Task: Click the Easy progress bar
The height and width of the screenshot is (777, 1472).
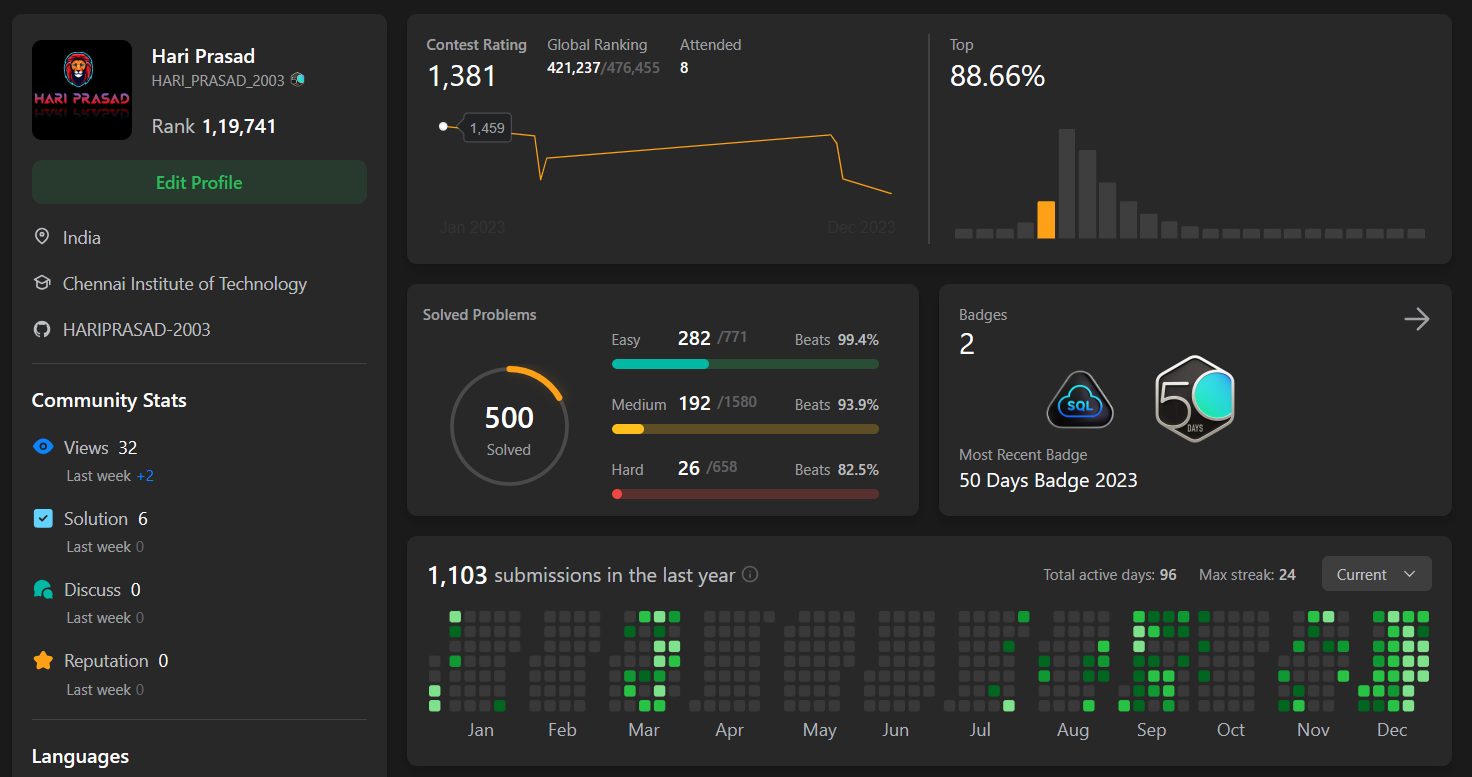Action: point(745,364)
